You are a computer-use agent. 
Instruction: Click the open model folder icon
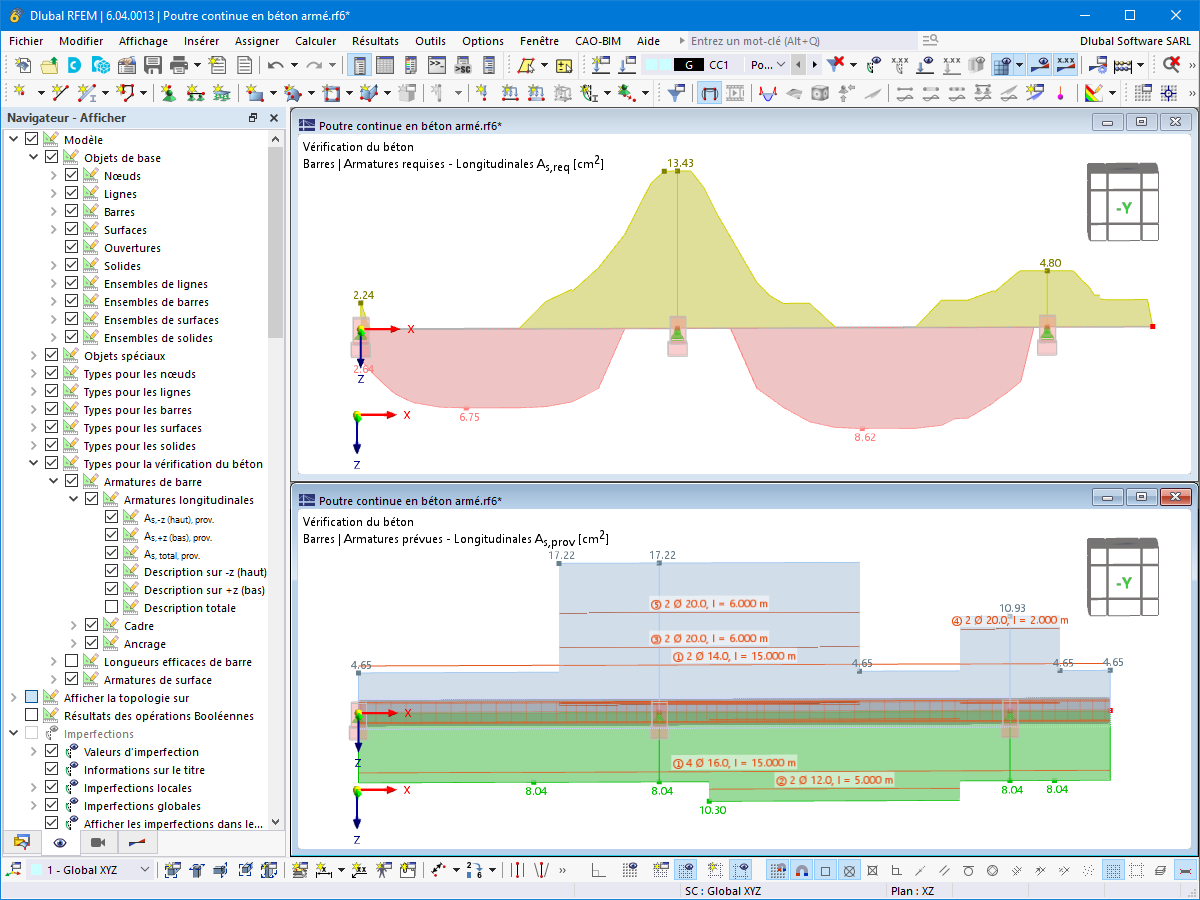[x=48, y=65]
